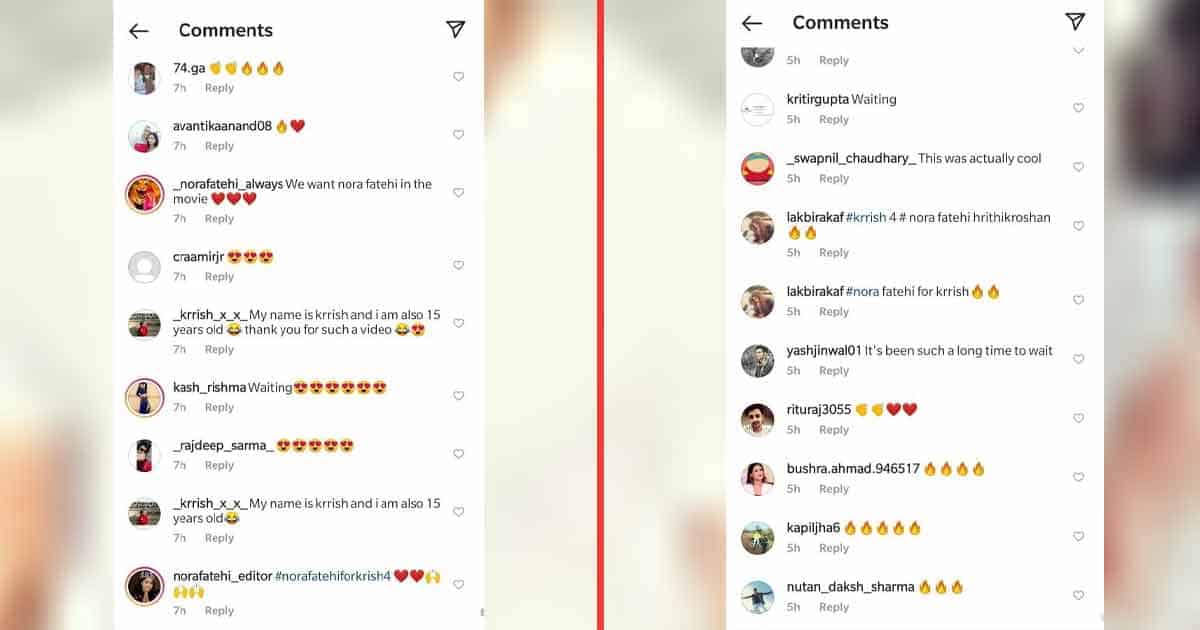
Task: Open rituraj3055's profile avatar
Action: [758, 420]
